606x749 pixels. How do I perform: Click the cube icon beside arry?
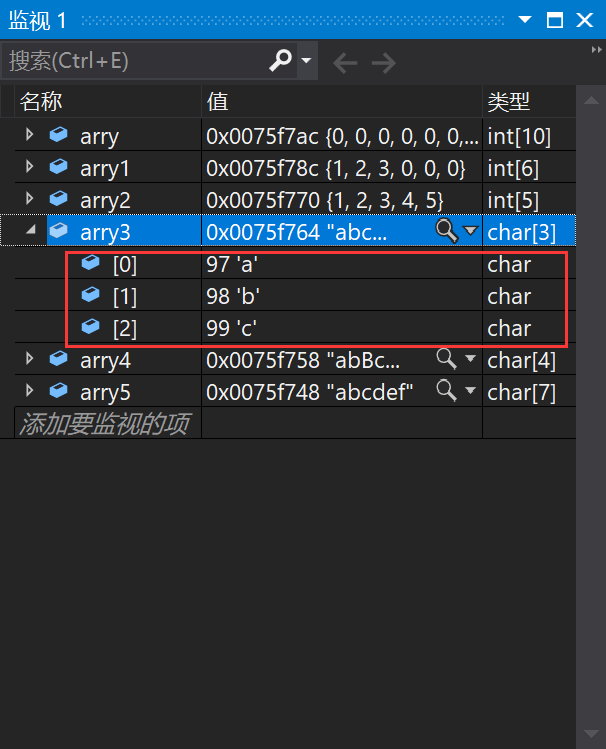(x=59, y=134)
